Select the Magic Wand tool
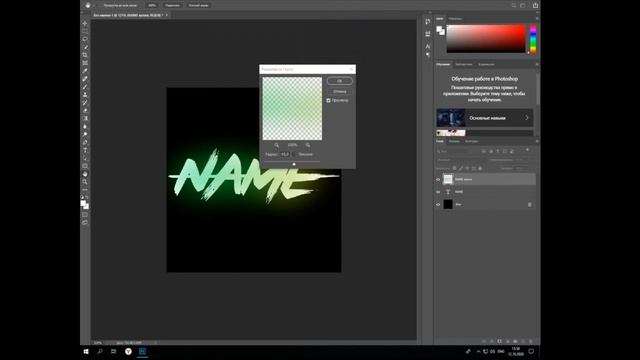Screen dimensions: 640x360 [x=85, y=47]
